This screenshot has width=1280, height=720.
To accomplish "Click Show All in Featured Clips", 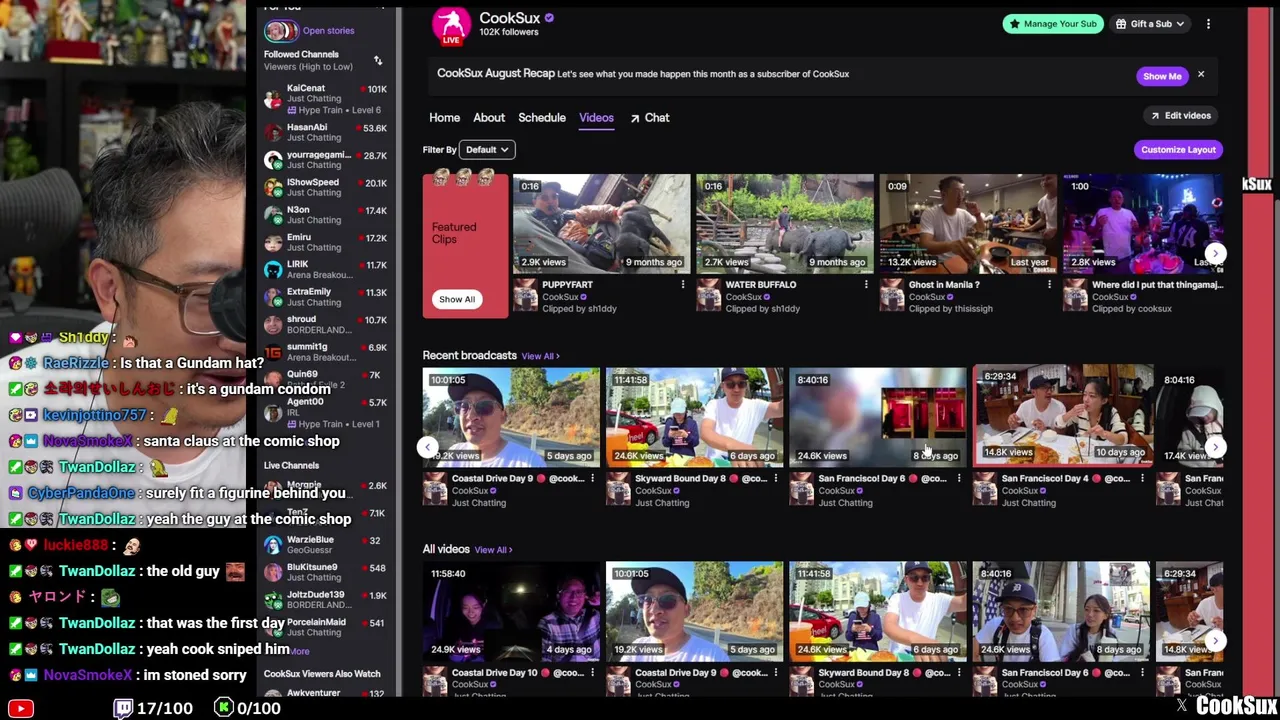I will point(457,299).
